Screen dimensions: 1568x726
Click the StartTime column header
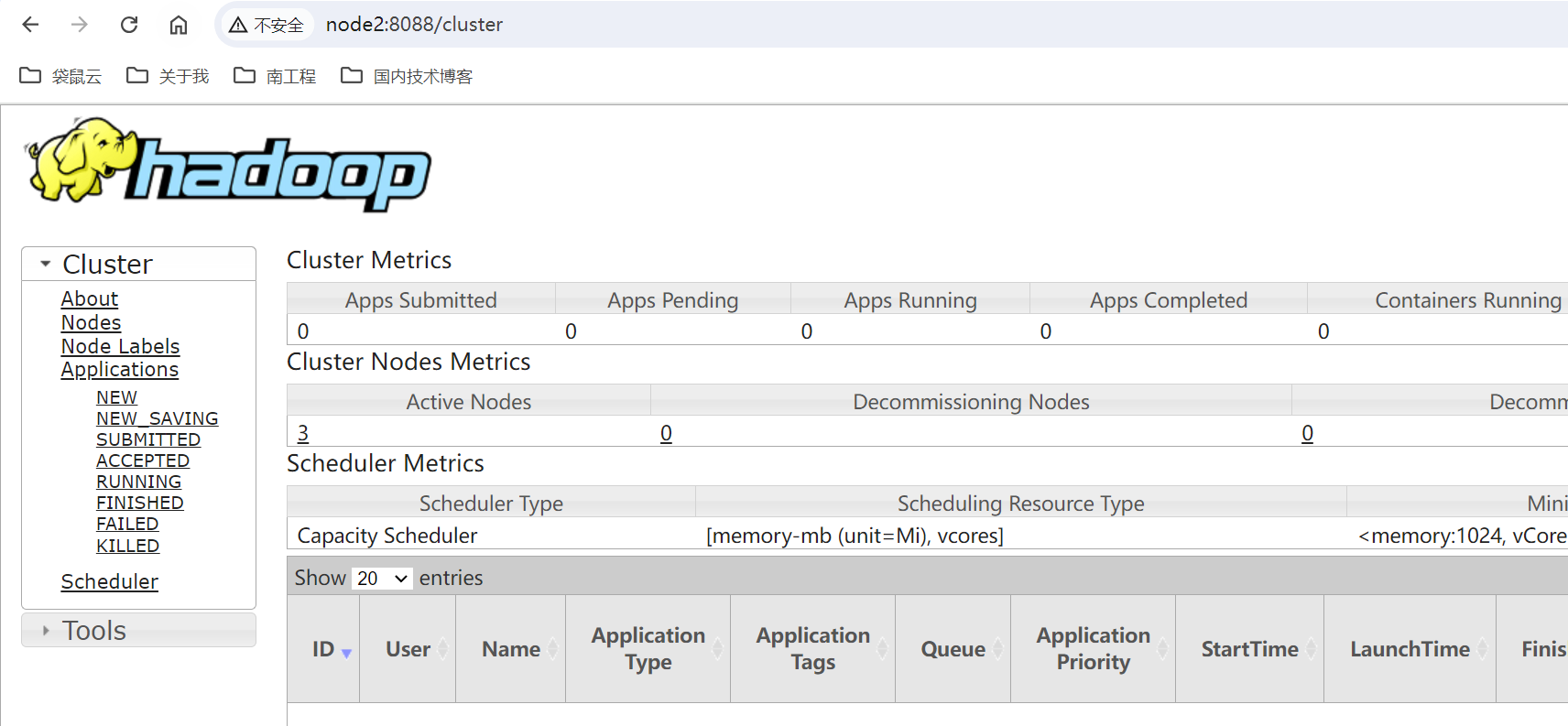pyautogui.click(x=1250, y=649)
